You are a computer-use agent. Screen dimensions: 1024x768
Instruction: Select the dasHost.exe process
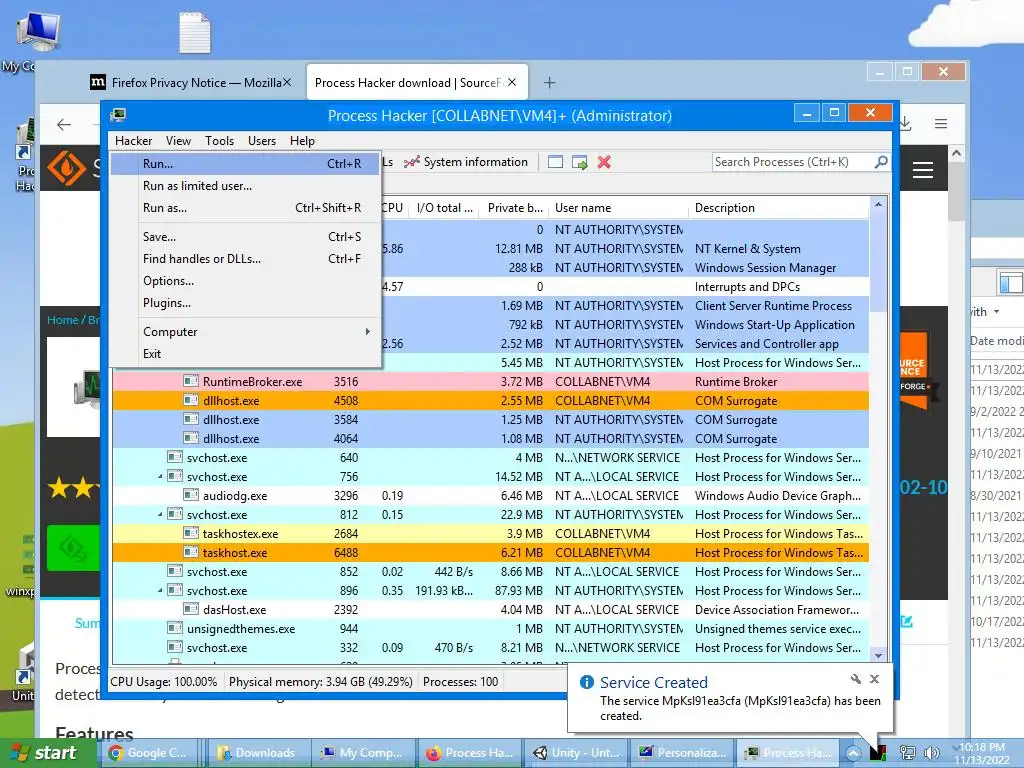tap(490, 609)
